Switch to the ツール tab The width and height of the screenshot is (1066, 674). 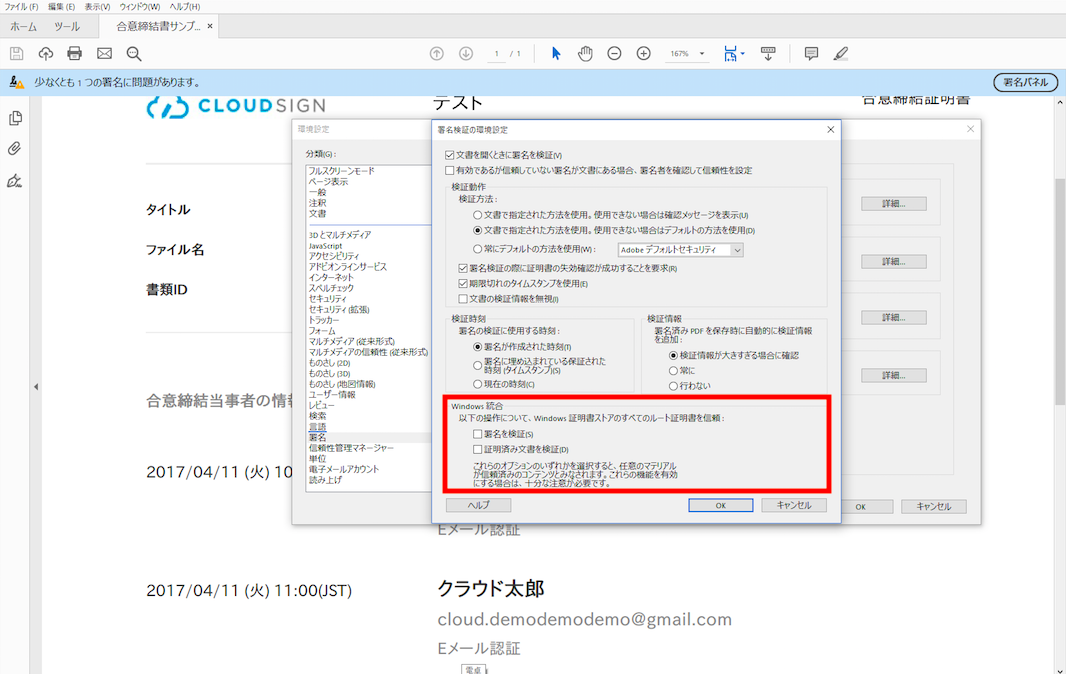[x=67, y=27]
